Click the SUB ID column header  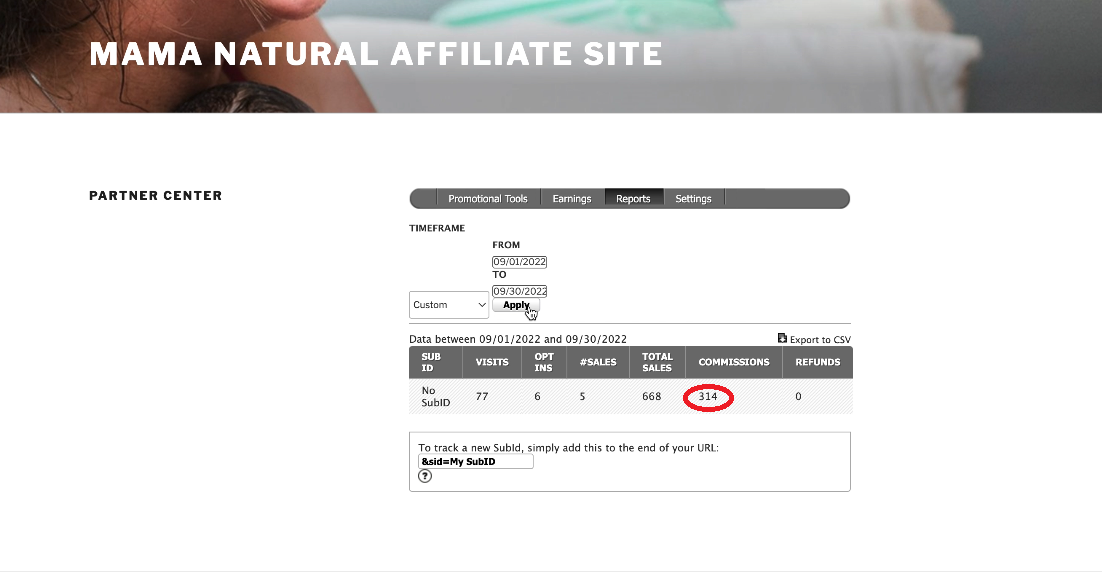436,362
